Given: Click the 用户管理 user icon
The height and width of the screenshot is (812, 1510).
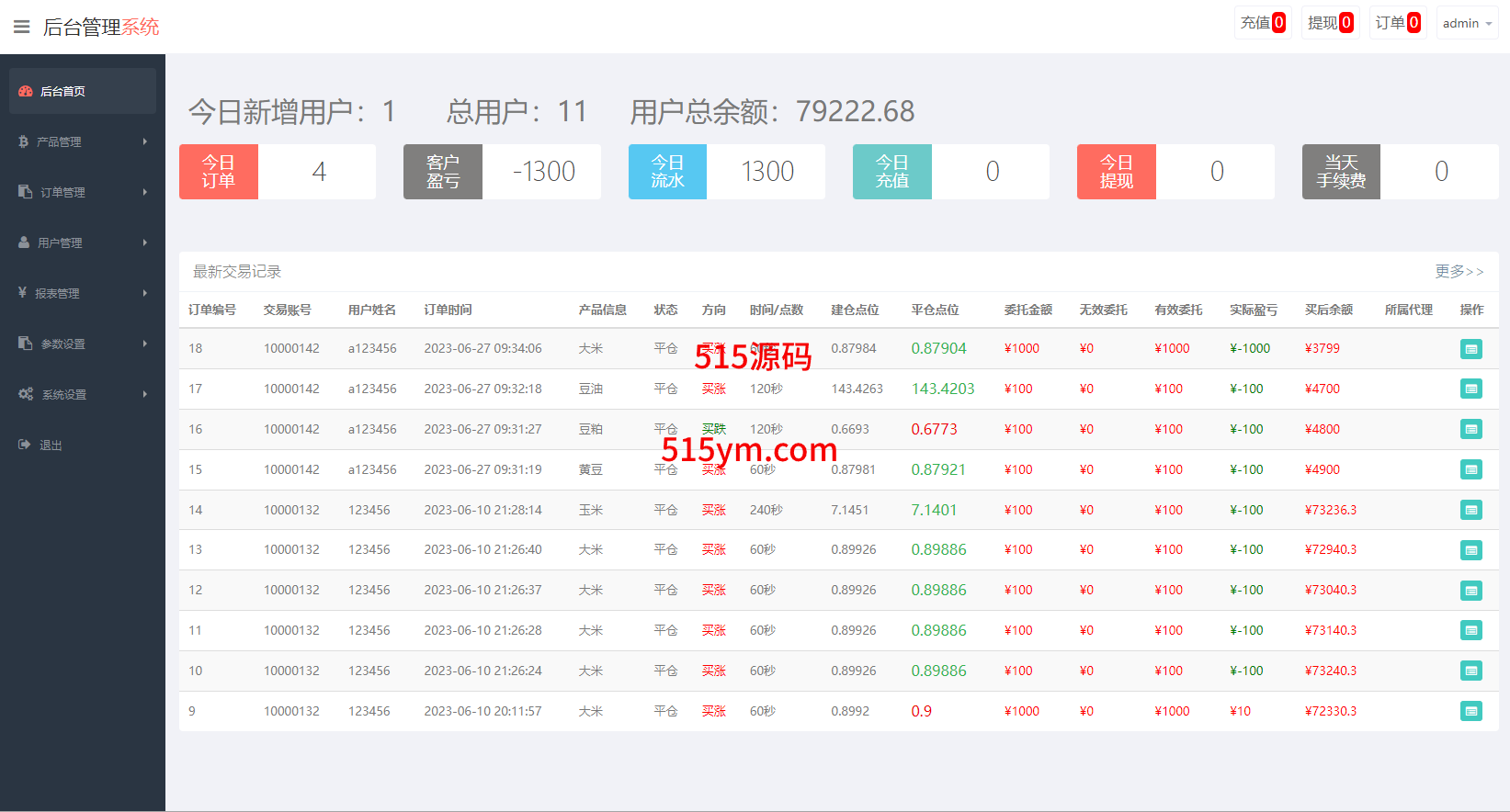Looking at the screenshot, I should pos(25,242).
